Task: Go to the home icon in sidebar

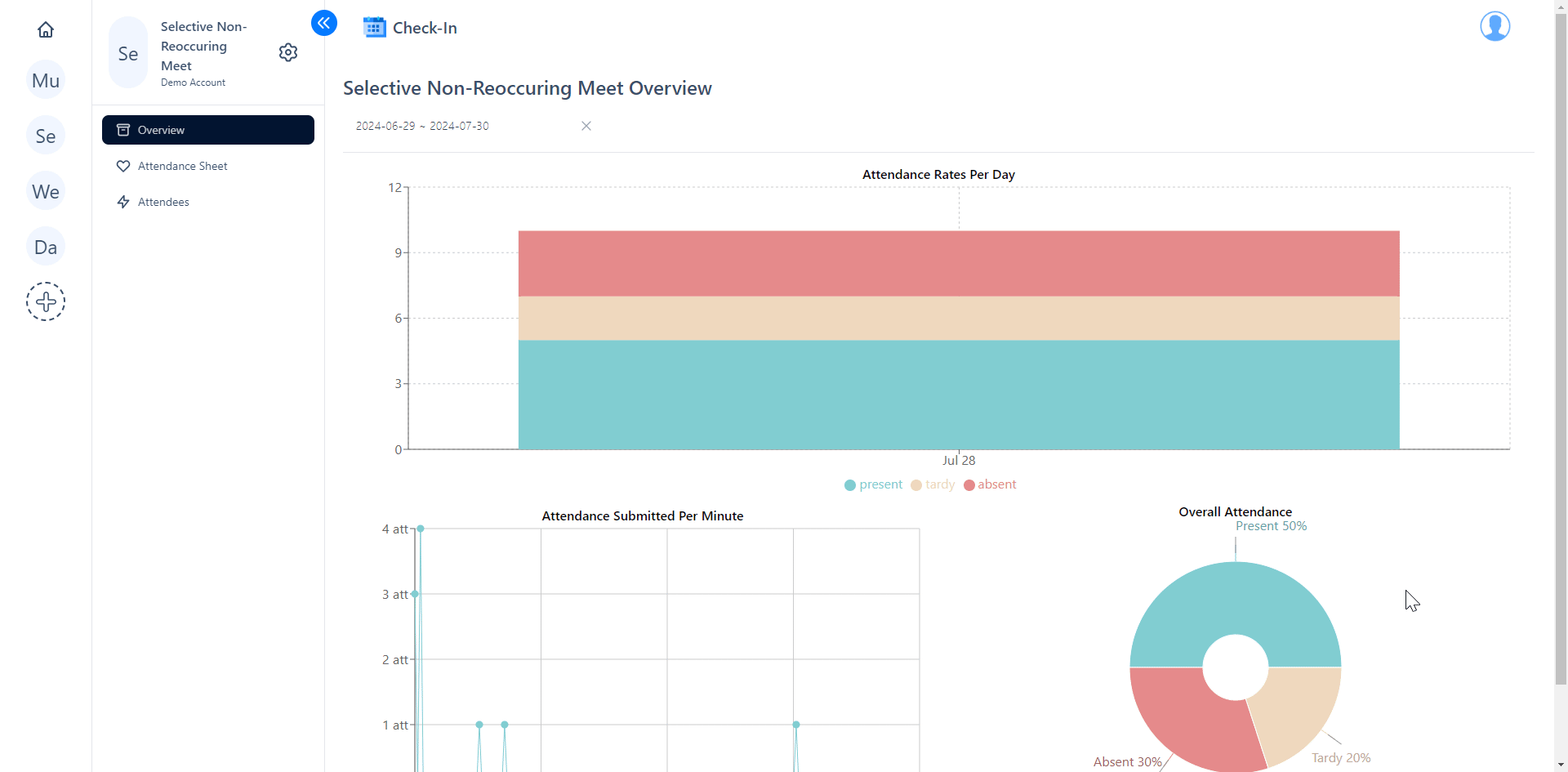Action: [46, 30]
